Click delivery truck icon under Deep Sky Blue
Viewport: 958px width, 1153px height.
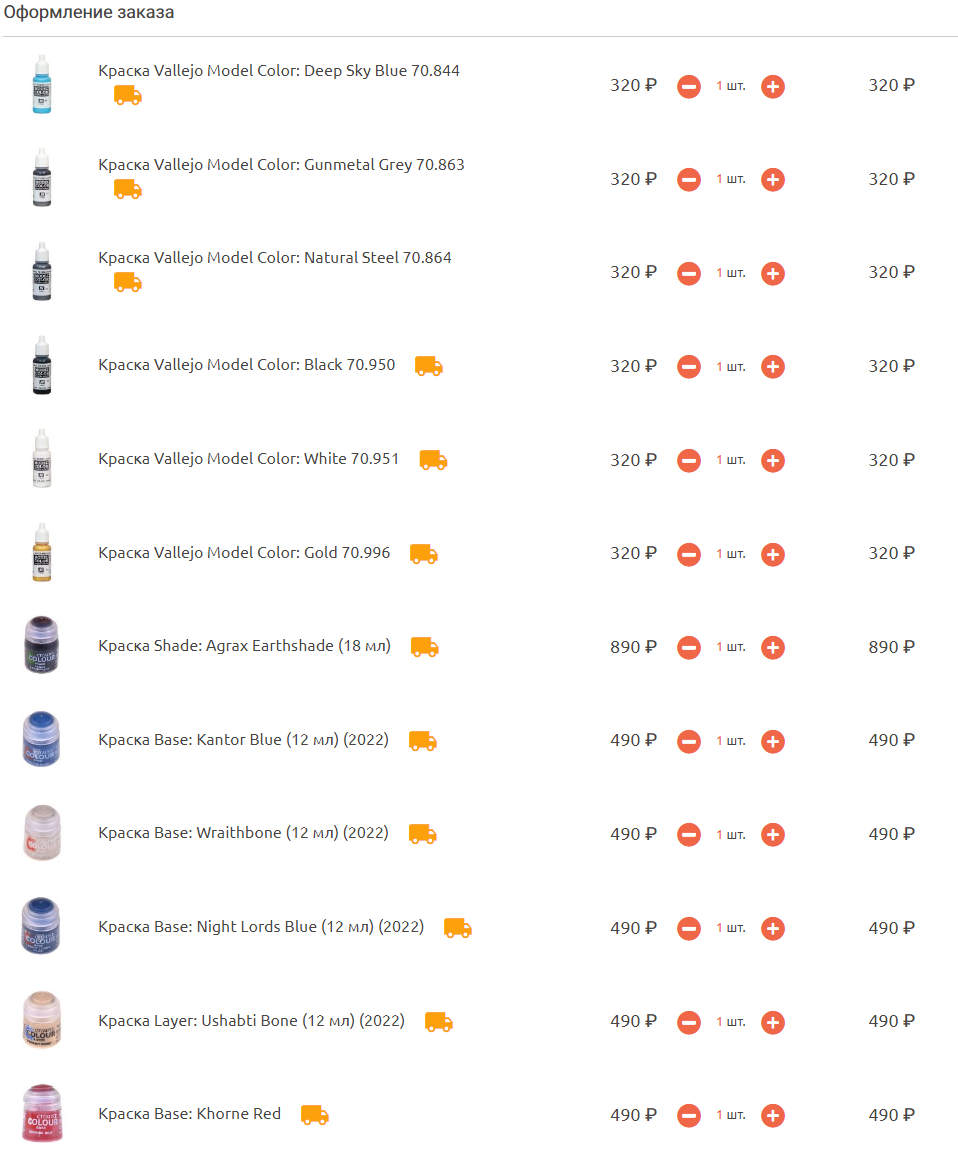tap(128, 96)
